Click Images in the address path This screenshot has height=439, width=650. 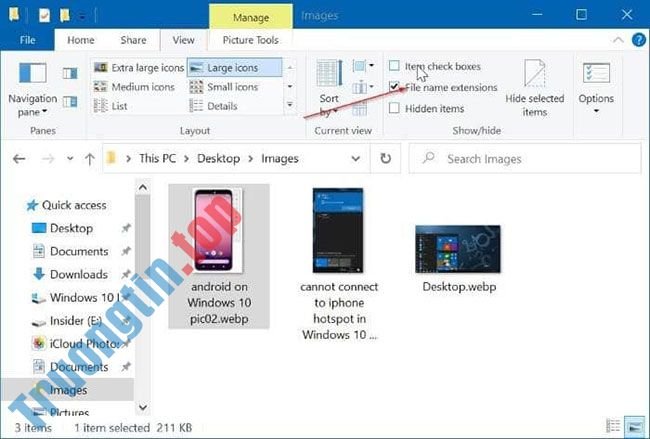pyautogui.click(x=280, y=159)
